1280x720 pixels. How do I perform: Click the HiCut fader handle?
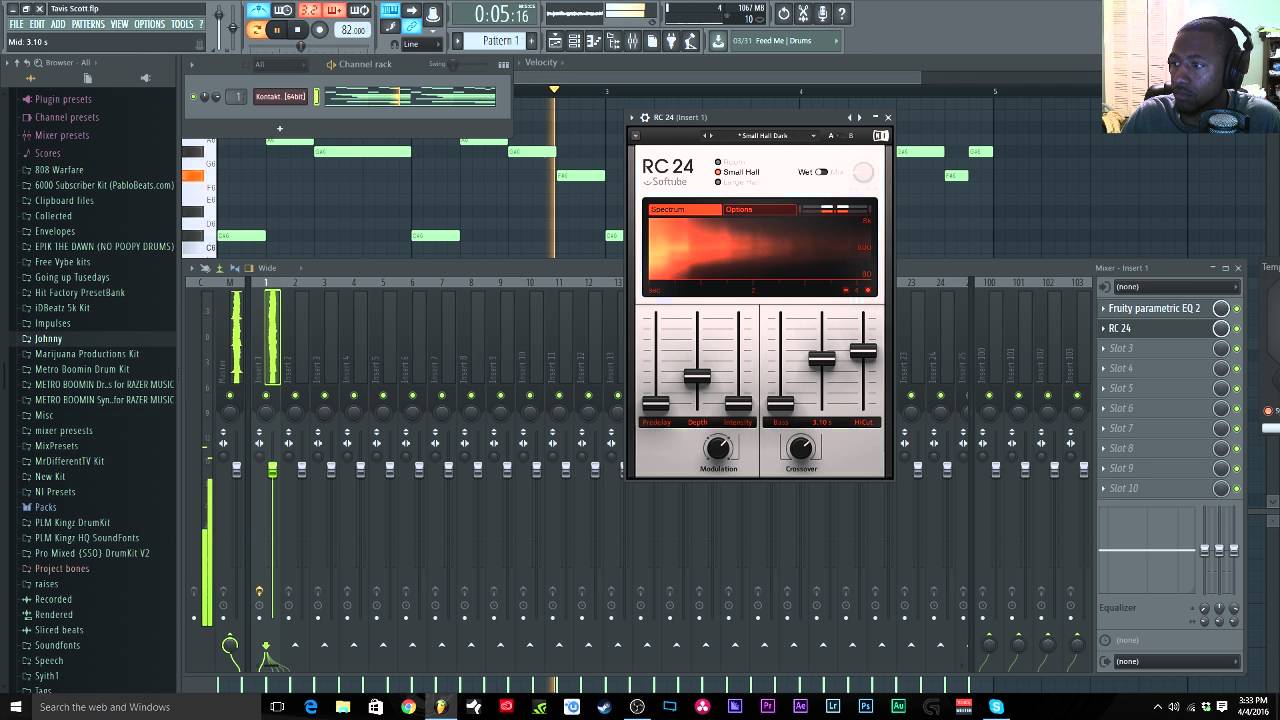(863, 350)
